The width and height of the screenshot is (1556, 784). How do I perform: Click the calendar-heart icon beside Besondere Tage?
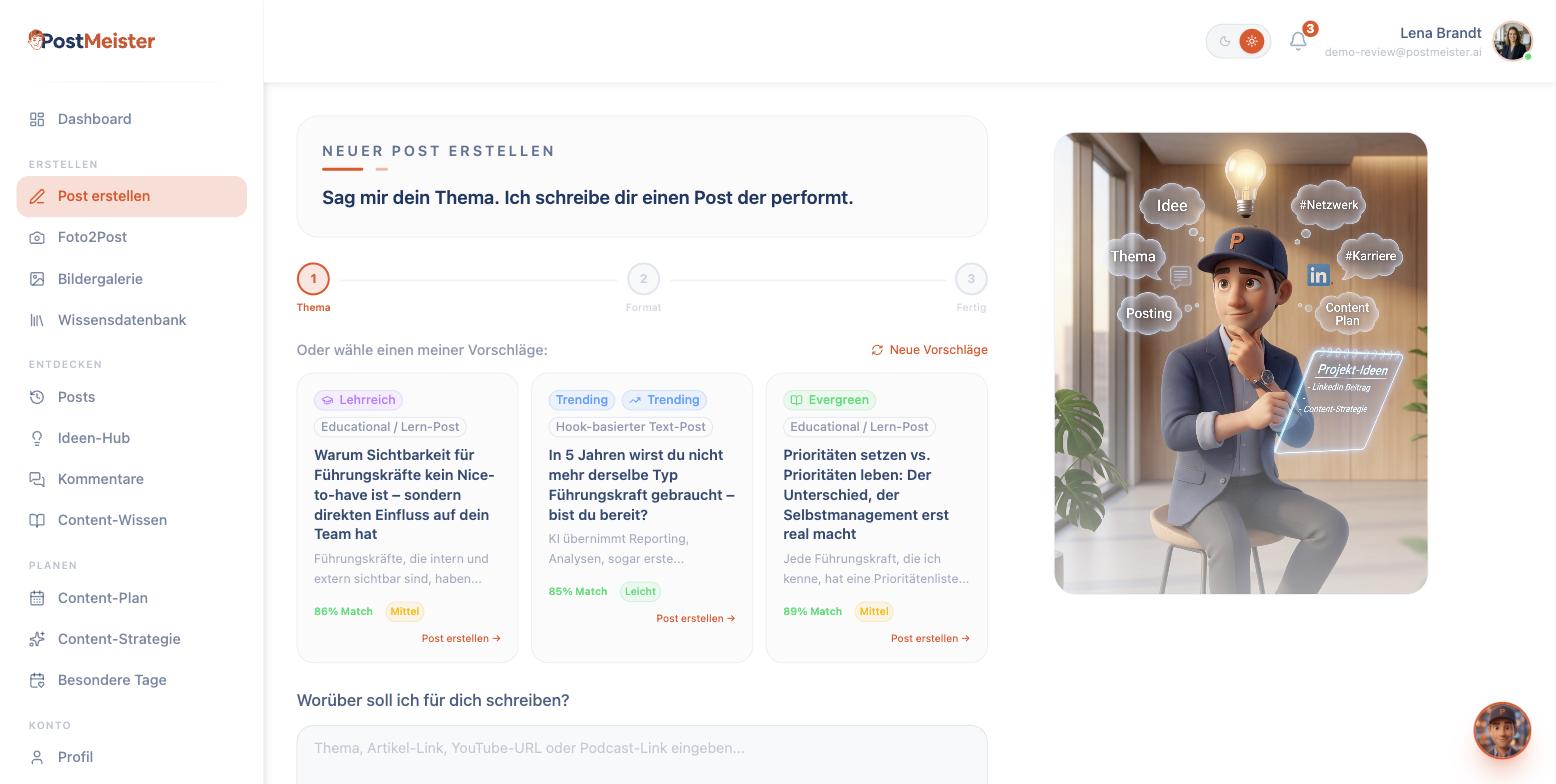pyautogui.click(x=37, y=680)
